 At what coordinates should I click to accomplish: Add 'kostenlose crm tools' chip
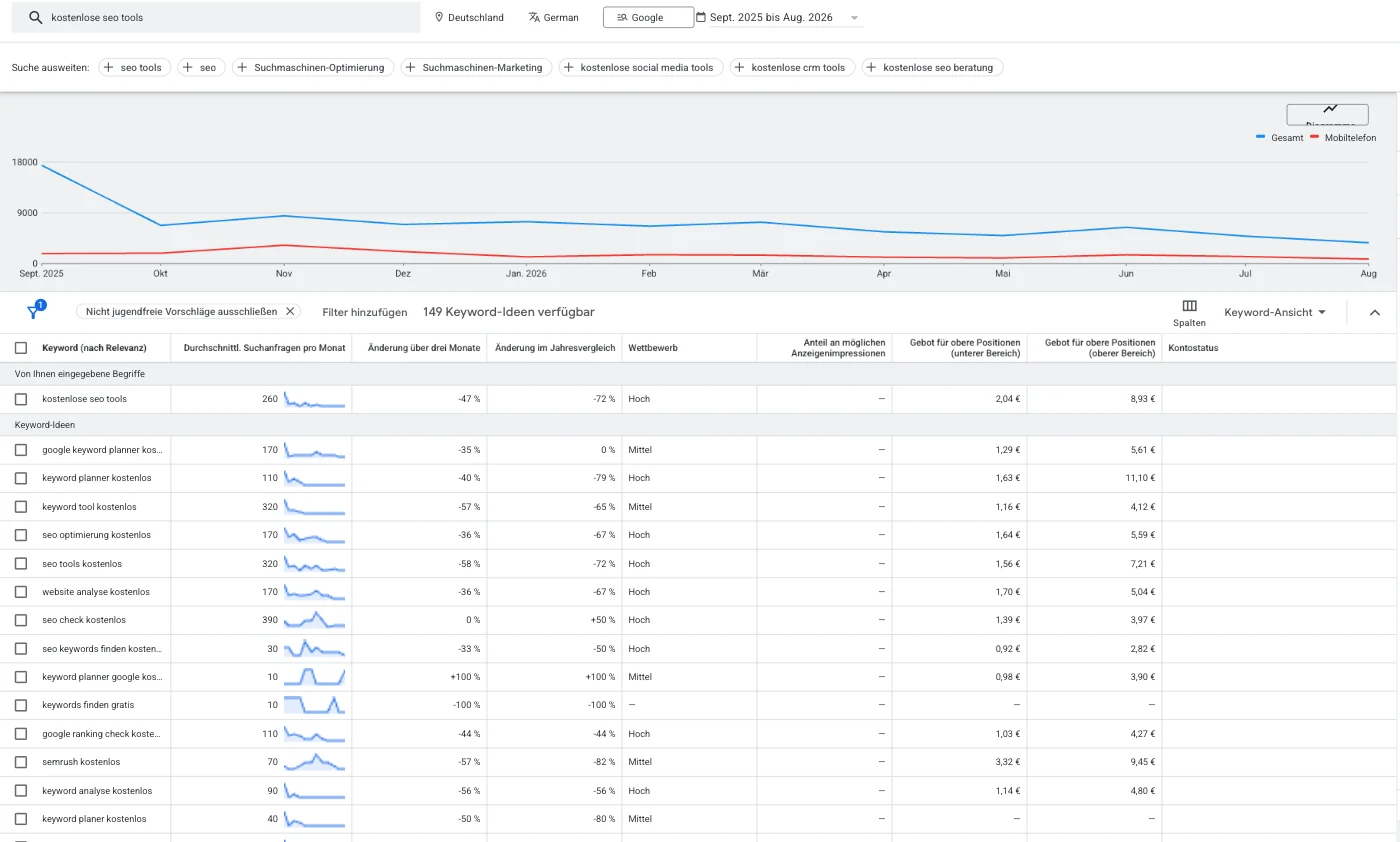pos(792,67)
